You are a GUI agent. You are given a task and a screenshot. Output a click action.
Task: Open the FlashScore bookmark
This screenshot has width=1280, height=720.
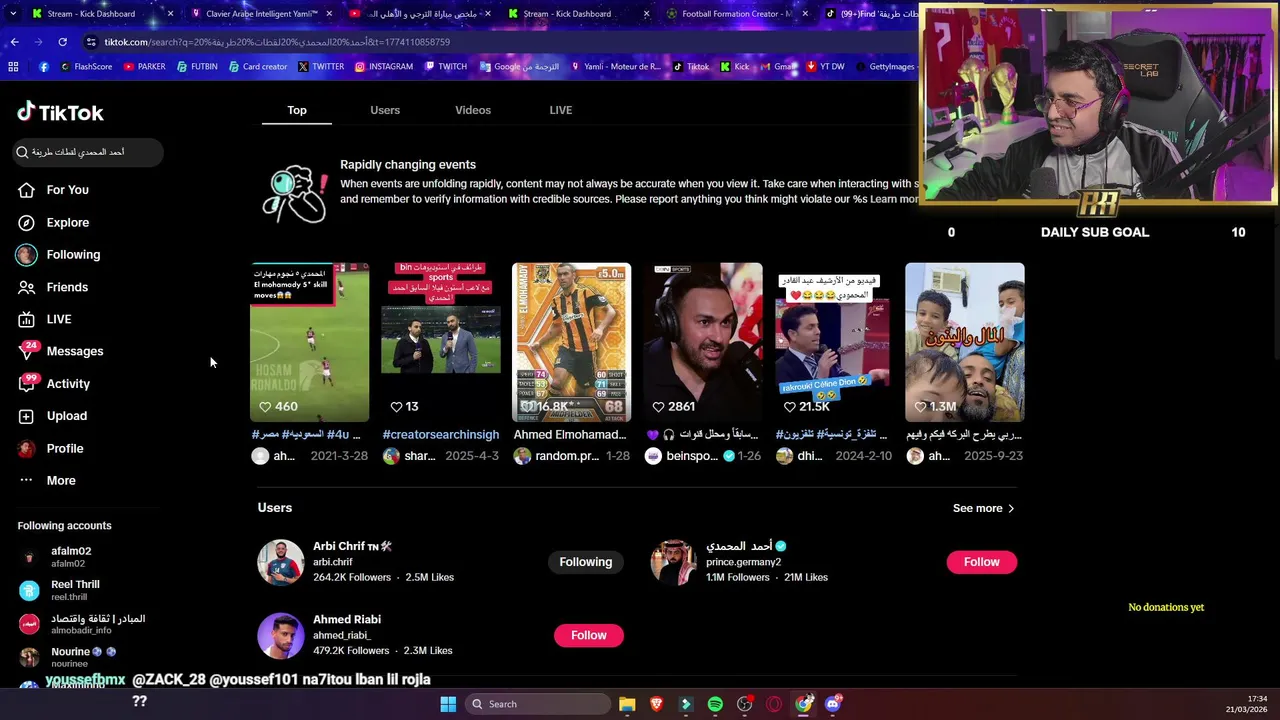(86, 67)
